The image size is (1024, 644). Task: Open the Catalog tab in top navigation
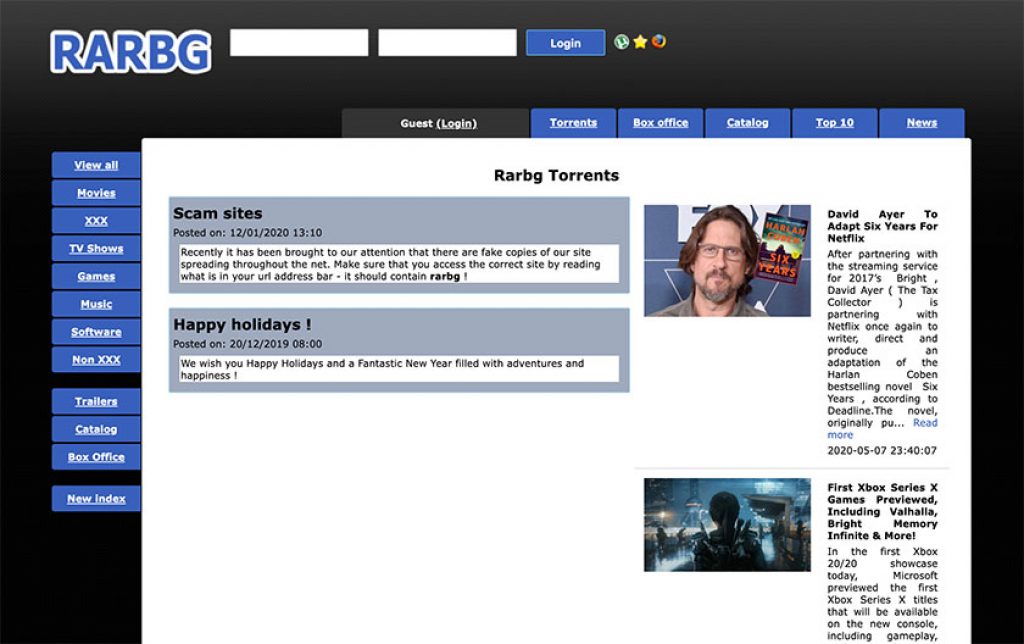[748, 123]
